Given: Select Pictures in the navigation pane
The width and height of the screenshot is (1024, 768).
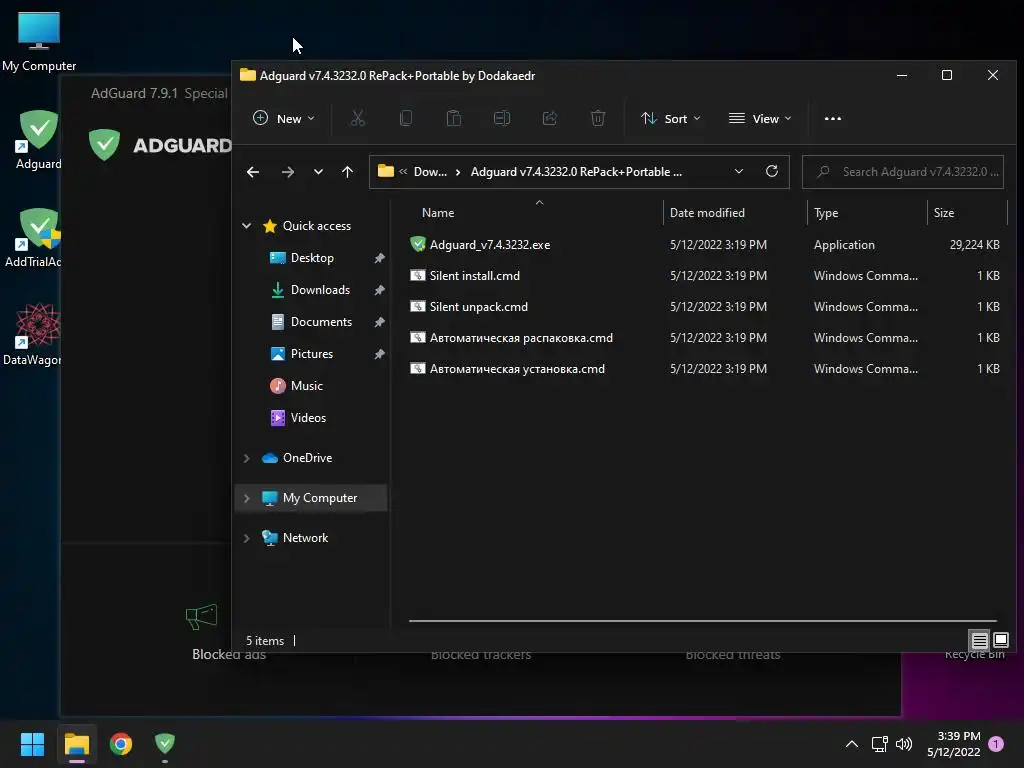Looking at the screenshot, I should point(312,353).
